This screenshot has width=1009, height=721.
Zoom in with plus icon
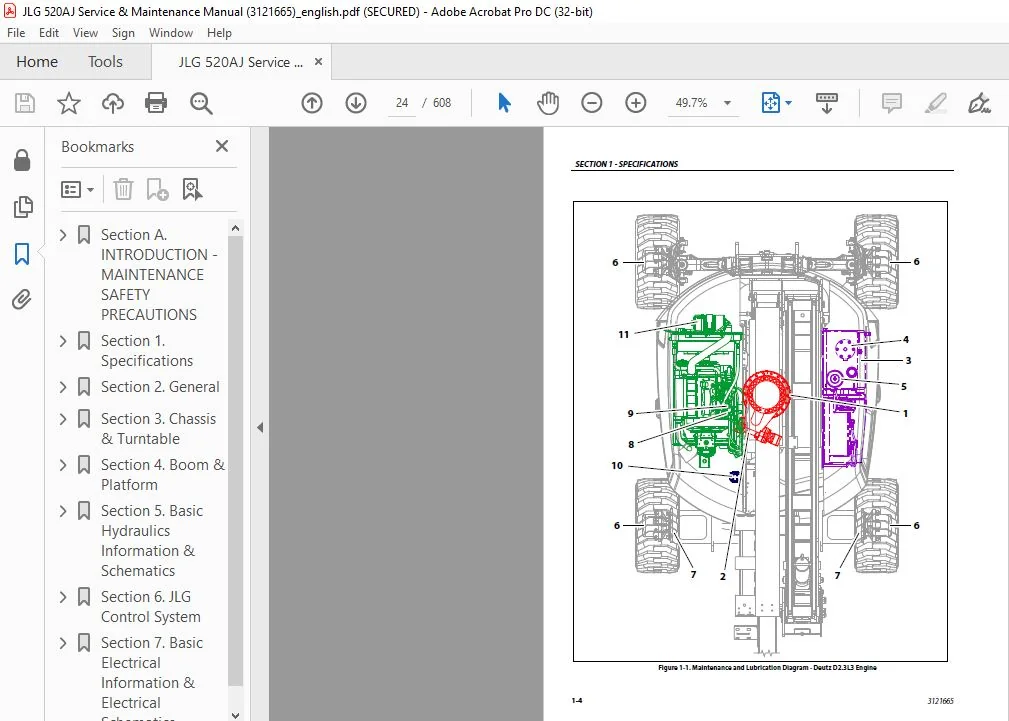(636, 103)
